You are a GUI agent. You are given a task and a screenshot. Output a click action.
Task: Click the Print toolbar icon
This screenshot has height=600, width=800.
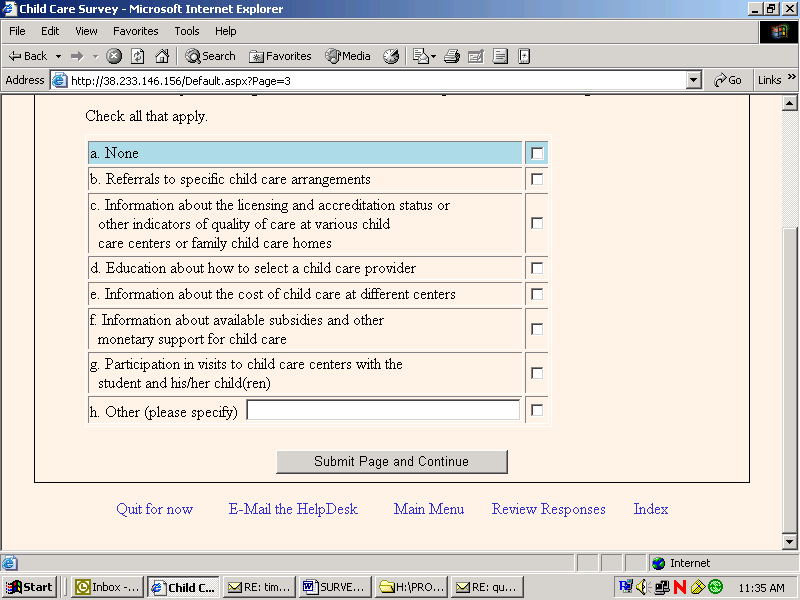tap(452, 56)
